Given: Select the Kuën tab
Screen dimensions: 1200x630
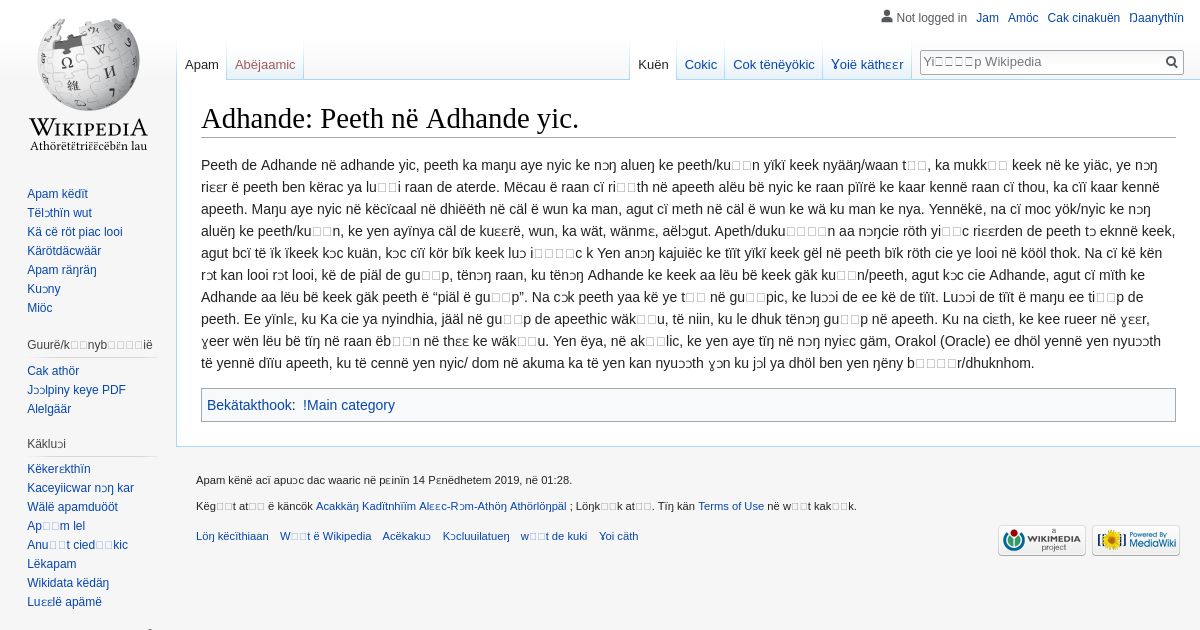Looking at the screenshot, I should (653, 64).
